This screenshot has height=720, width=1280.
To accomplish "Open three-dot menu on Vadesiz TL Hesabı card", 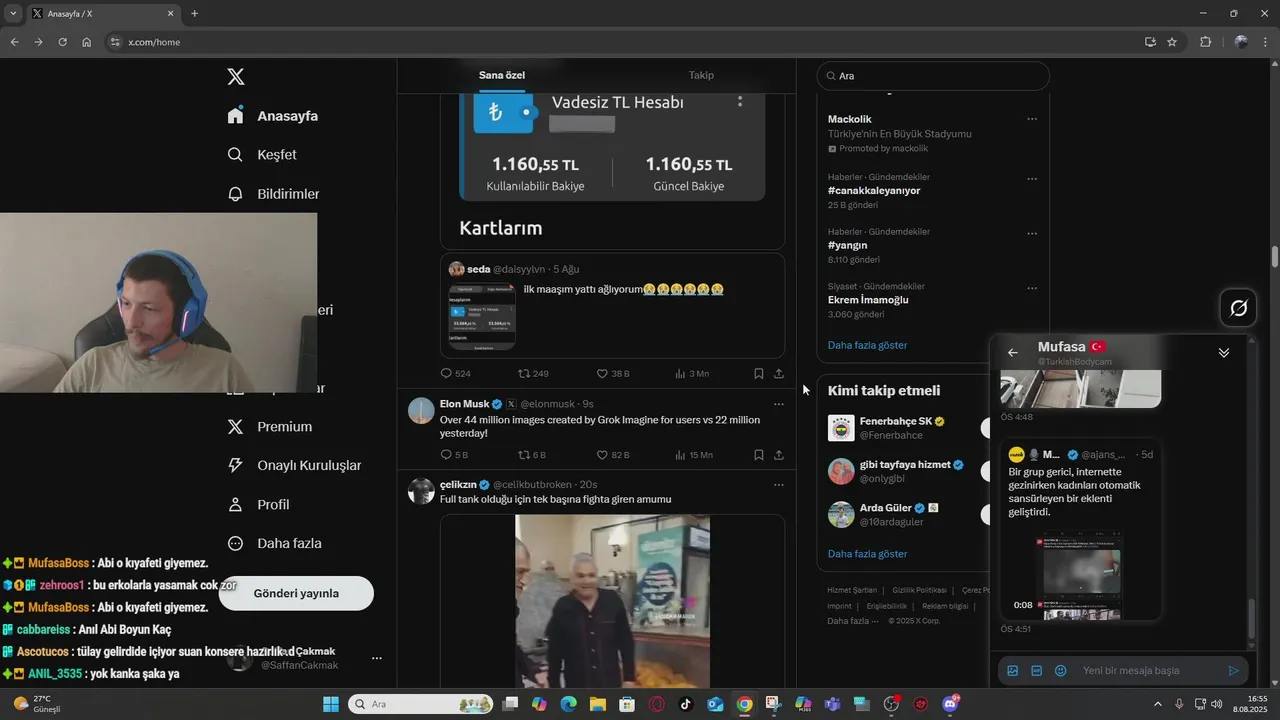I will tap(740, 102).
